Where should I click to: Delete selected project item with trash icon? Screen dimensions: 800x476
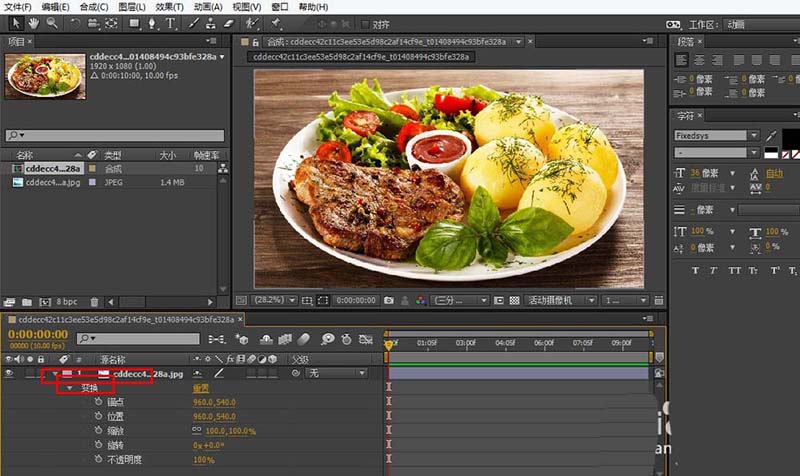point(94,302)
